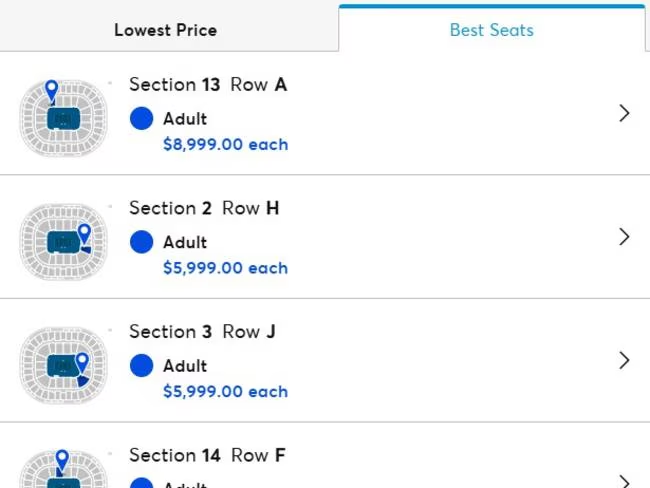The width and height of the screenshot is (650, 488).
Task: Click the stadium map icon for Section 3
Action: pyautogui.click(x=62, y=361)
